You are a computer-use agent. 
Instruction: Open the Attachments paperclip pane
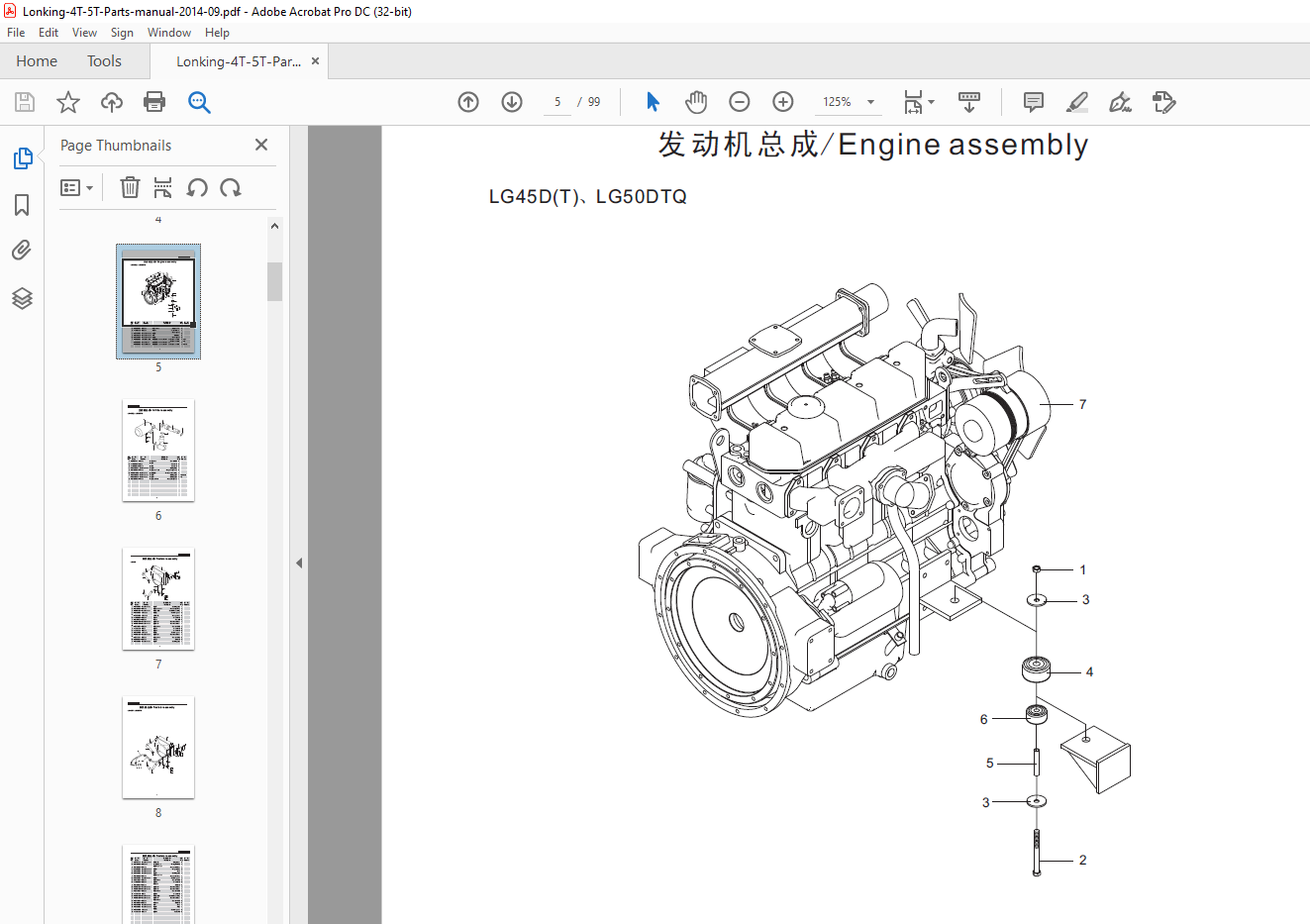(x=22, y=251)
